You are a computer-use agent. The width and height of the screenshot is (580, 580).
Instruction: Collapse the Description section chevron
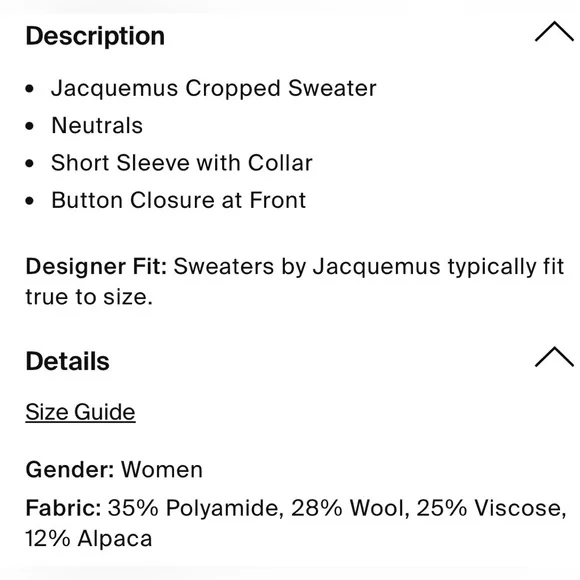554,32
